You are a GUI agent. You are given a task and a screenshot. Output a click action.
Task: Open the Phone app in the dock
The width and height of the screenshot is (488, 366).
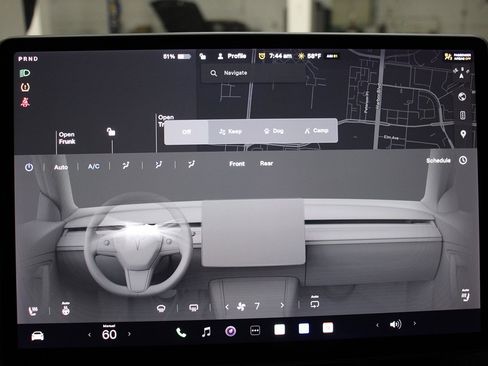[181, 332]
